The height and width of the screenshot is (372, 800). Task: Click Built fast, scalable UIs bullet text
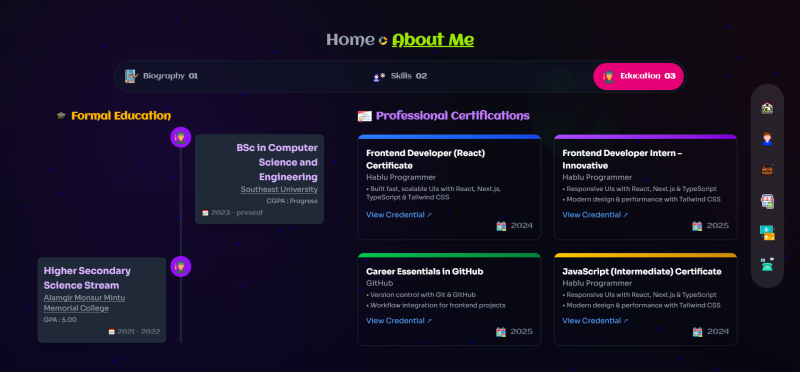click(434, 193)
